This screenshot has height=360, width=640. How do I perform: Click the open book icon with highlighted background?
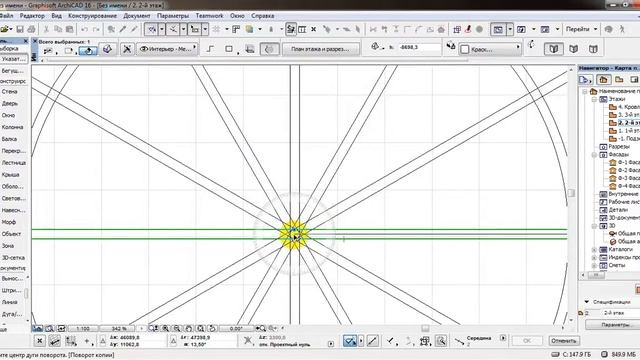point(553,49)
